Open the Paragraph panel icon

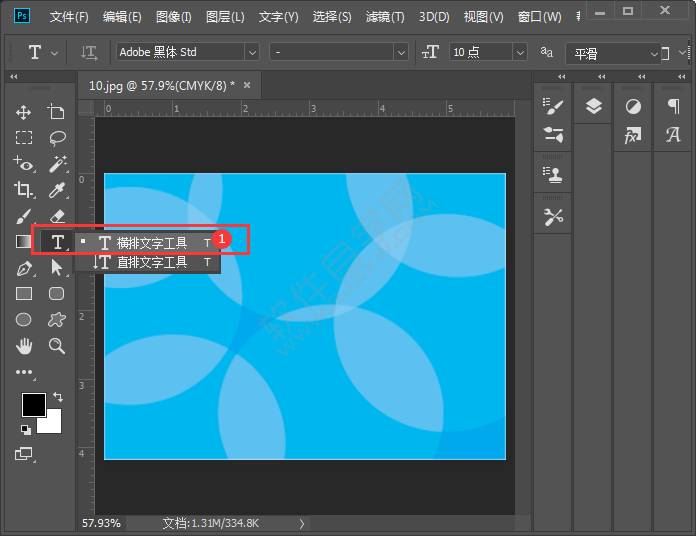(x=673, y=106)
